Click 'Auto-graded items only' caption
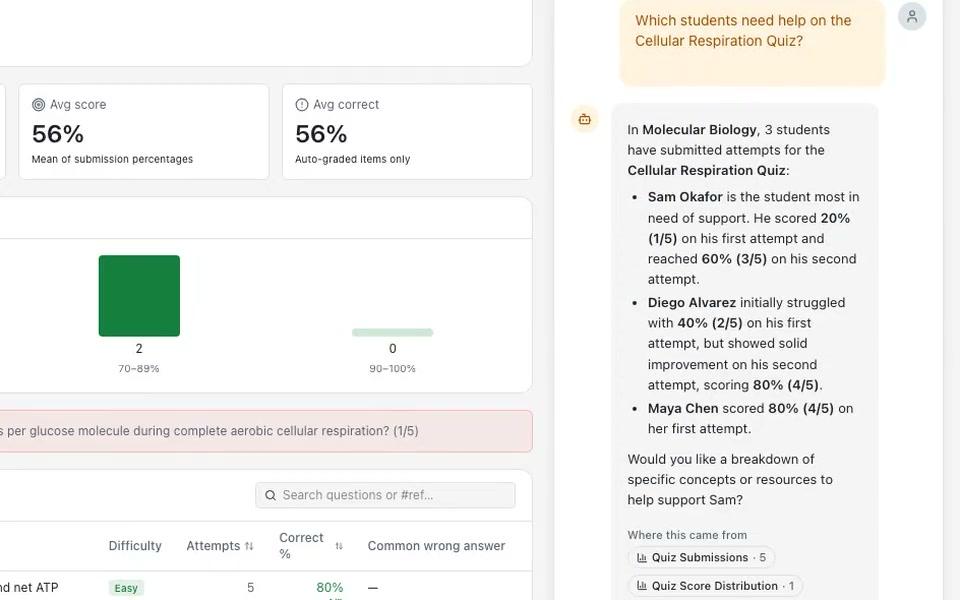The width and height of the screenshot is (960, 600). (x=353, y=159)
